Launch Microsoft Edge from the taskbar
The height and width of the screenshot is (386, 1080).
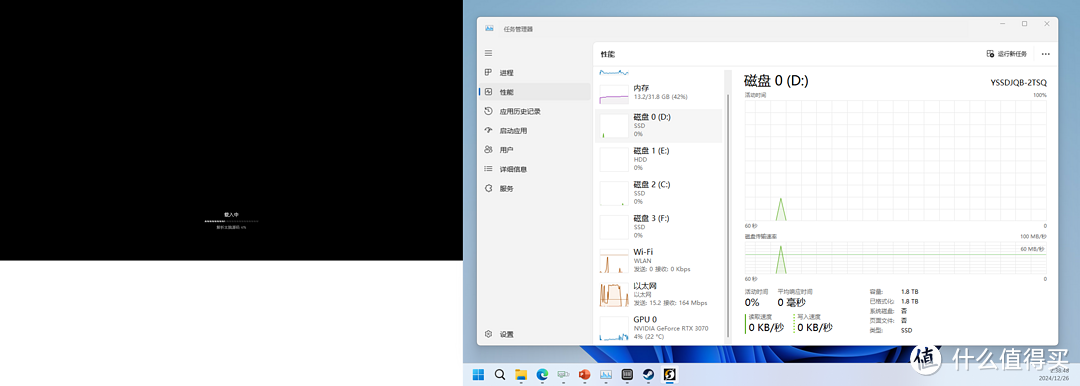pyautogui.click(x=542, y=374)
